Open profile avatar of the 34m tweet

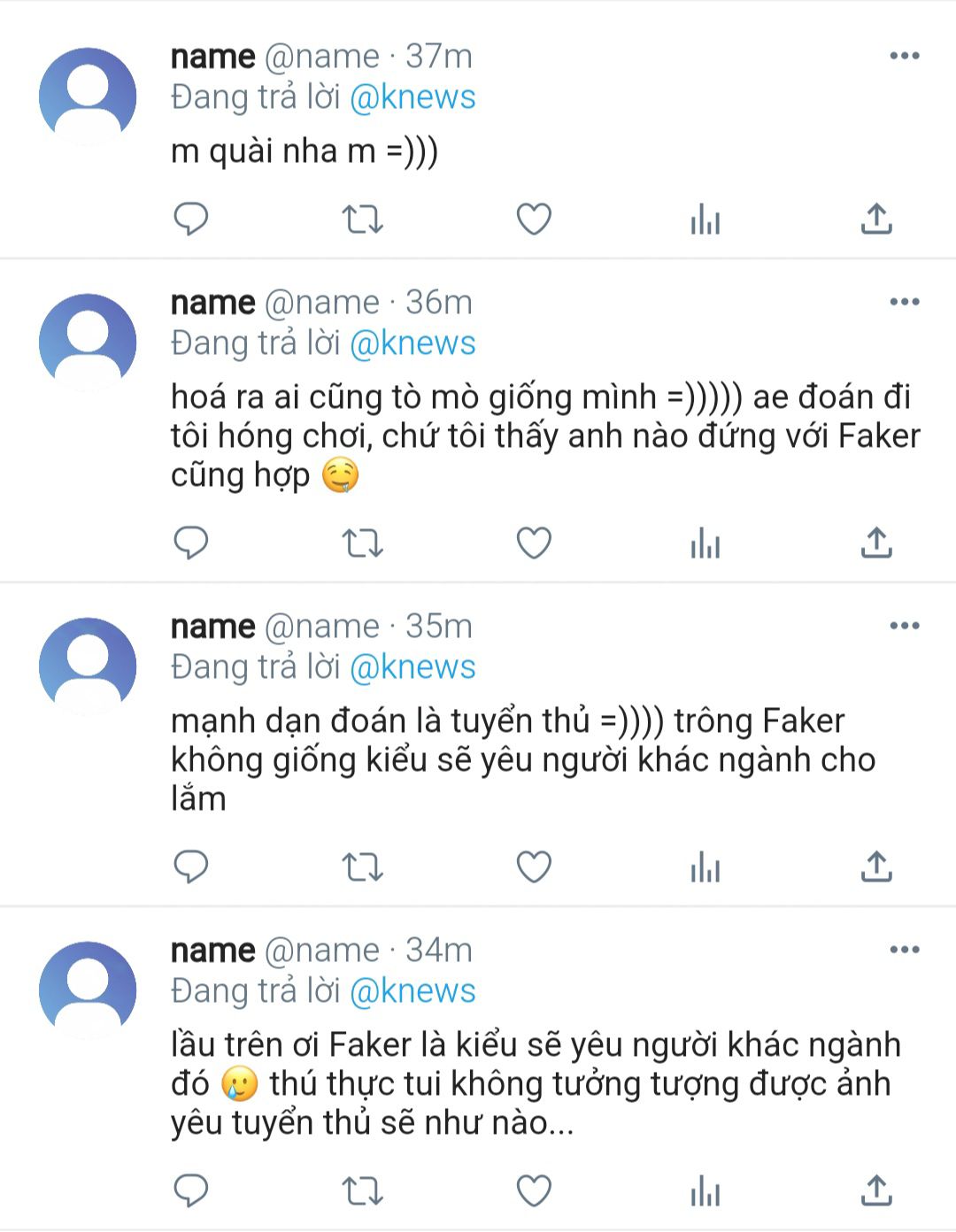pyautogui.click(x=88, y=990)
